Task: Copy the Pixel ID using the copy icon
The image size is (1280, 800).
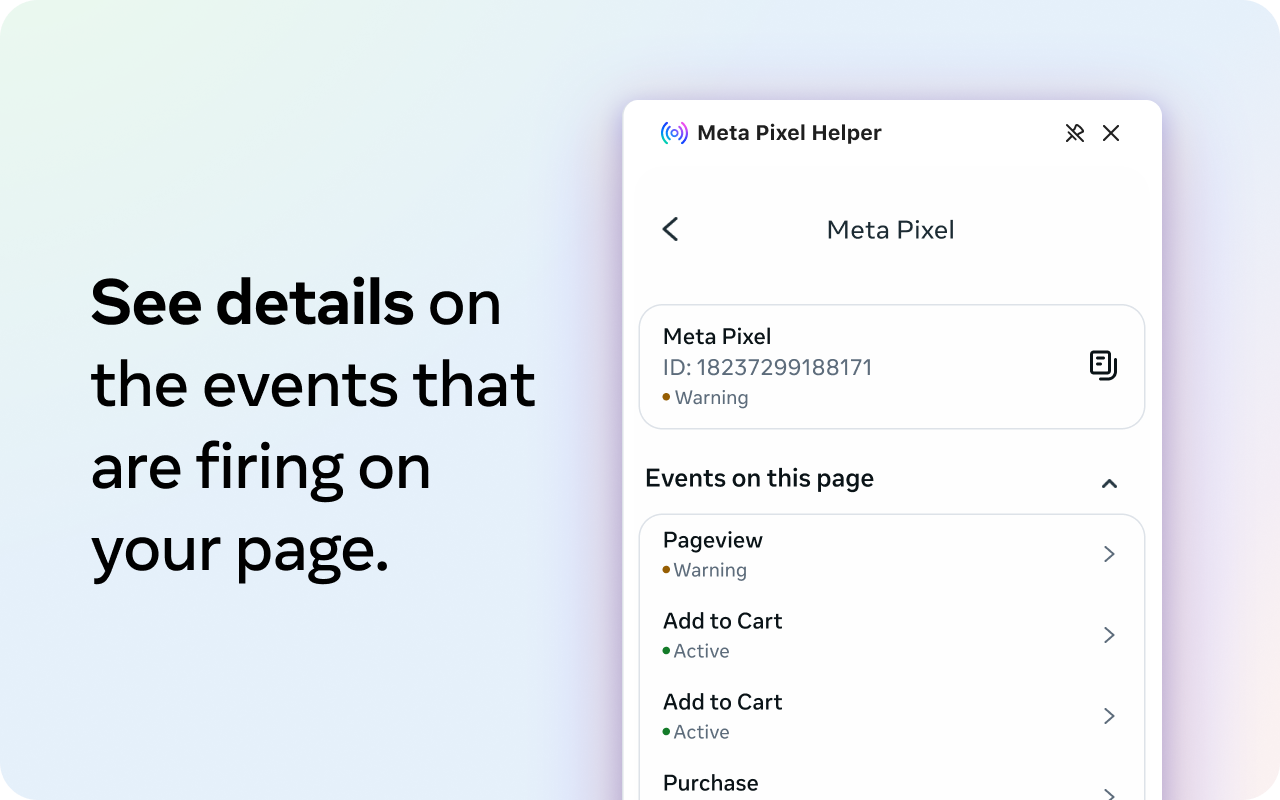Action: pos(1103,365)
